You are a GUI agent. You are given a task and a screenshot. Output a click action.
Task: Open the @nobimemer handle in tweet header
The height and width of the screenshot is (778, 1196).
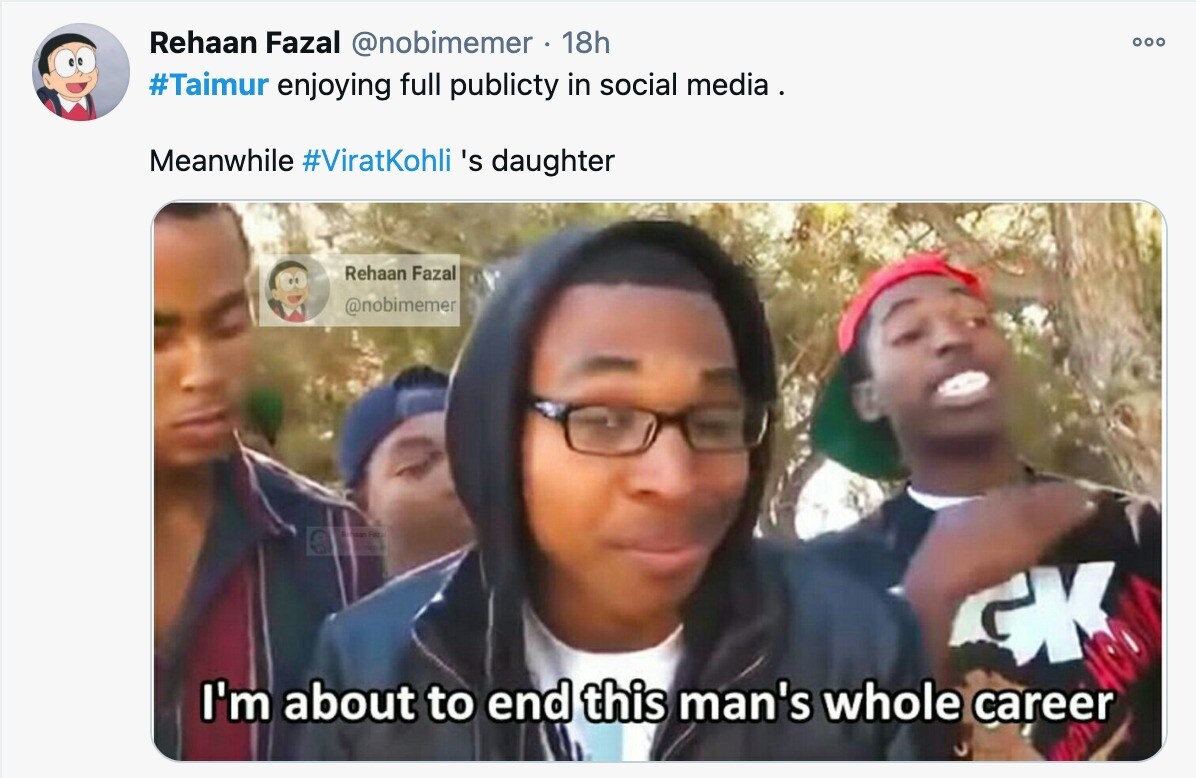441,43
